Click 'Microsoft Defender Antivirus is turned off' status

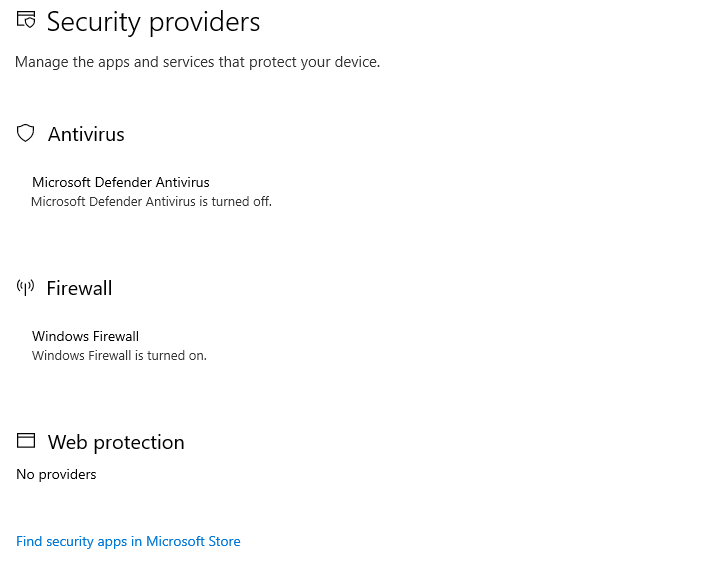click(x=151, y=201)
